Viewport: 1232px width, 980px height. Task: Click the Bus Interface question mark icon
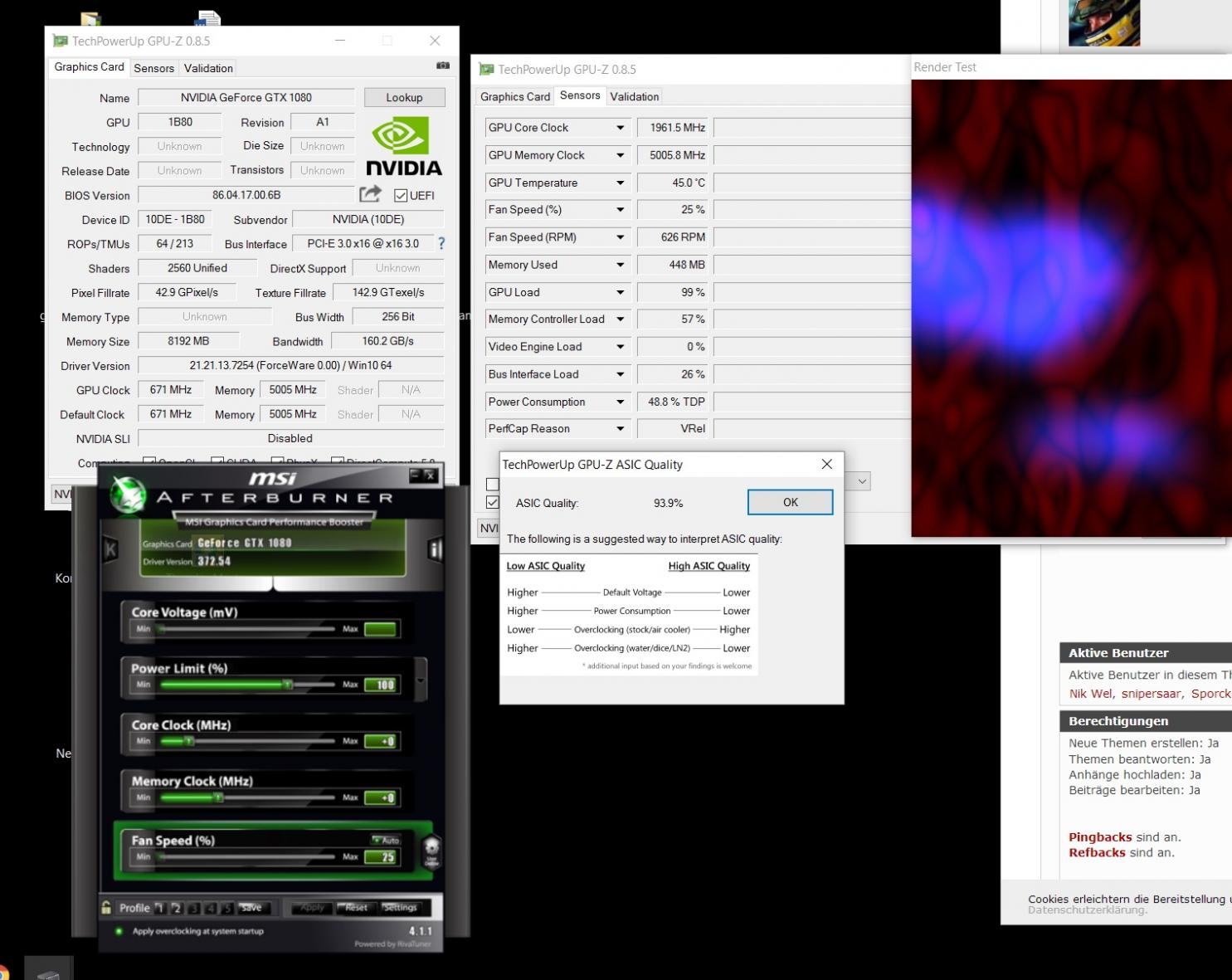(x=441, y=243)
